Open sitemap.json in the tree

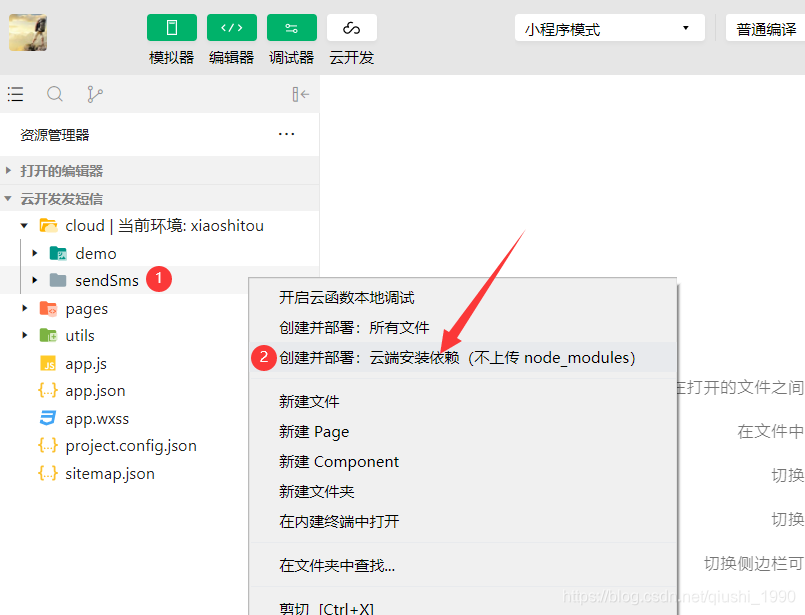point(110,474)
